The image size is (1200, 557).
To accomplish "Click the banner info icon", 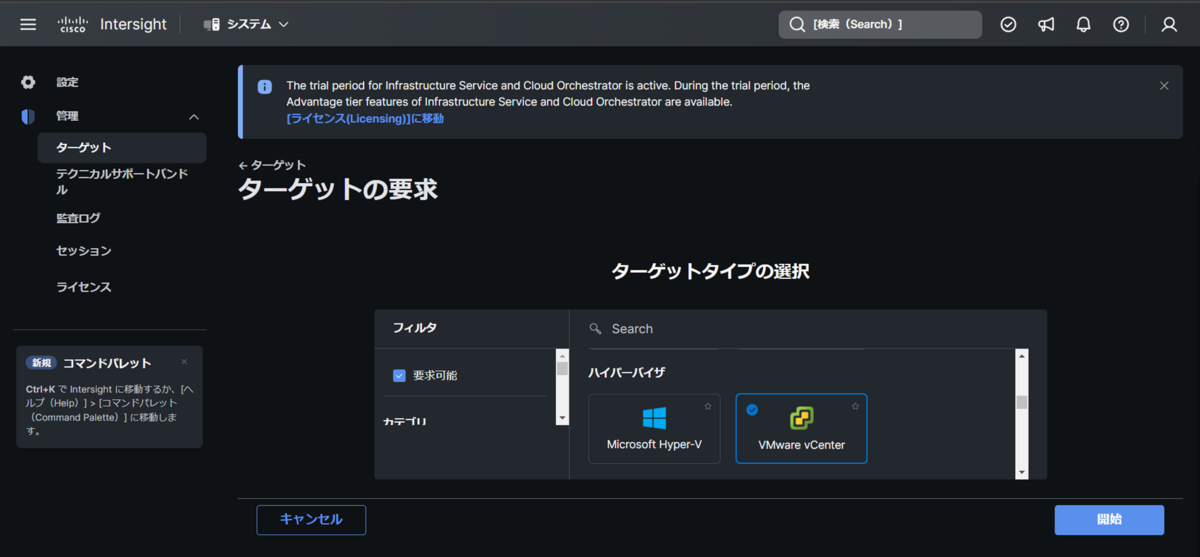I will click(264, 87).
